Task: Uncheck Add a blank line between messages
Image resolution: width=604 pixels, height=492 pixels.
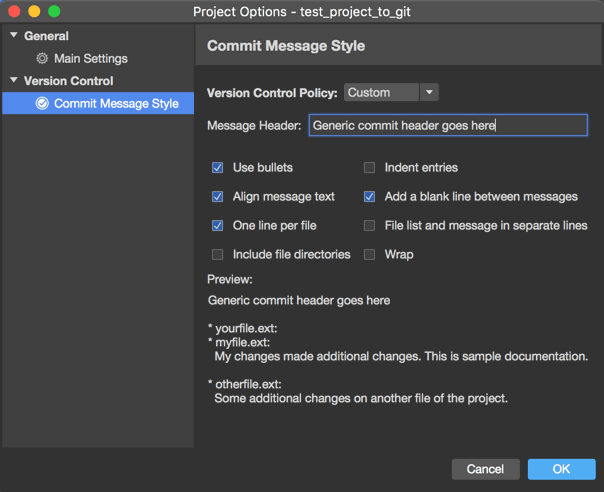Action: [369, 196]
